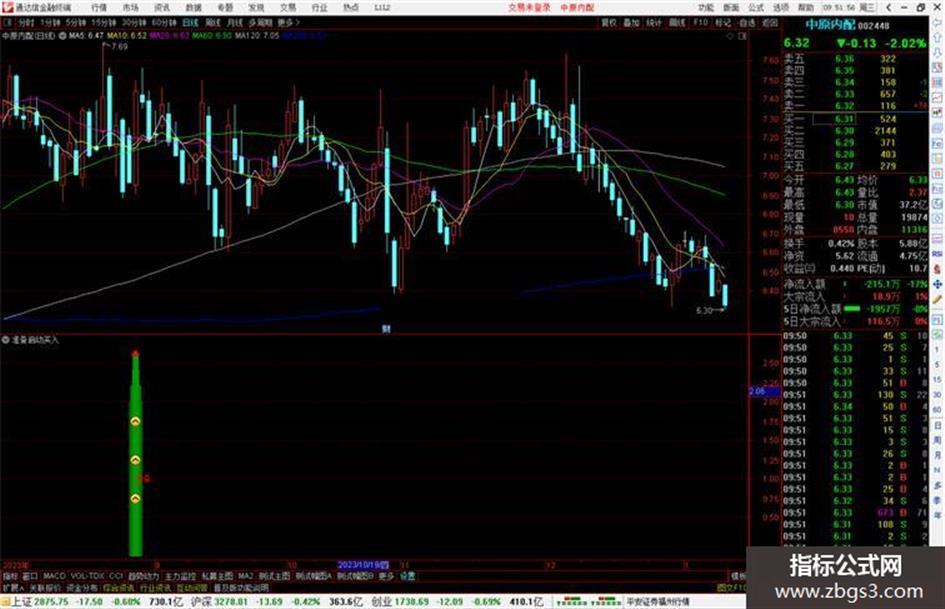Switch to the 1分钟 chart period
The image size is (945, 609).
tap(50, 22)
